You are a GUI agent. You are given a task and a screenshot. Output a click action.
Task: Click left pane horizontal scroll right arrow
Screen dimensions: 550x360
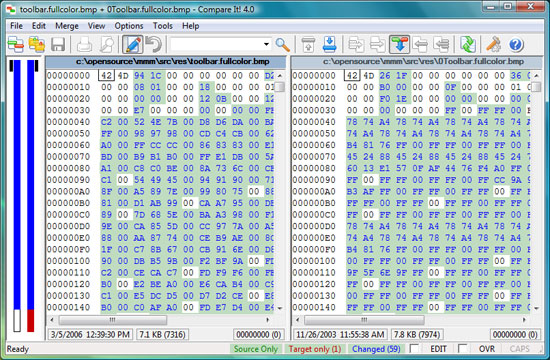[268, 320]
